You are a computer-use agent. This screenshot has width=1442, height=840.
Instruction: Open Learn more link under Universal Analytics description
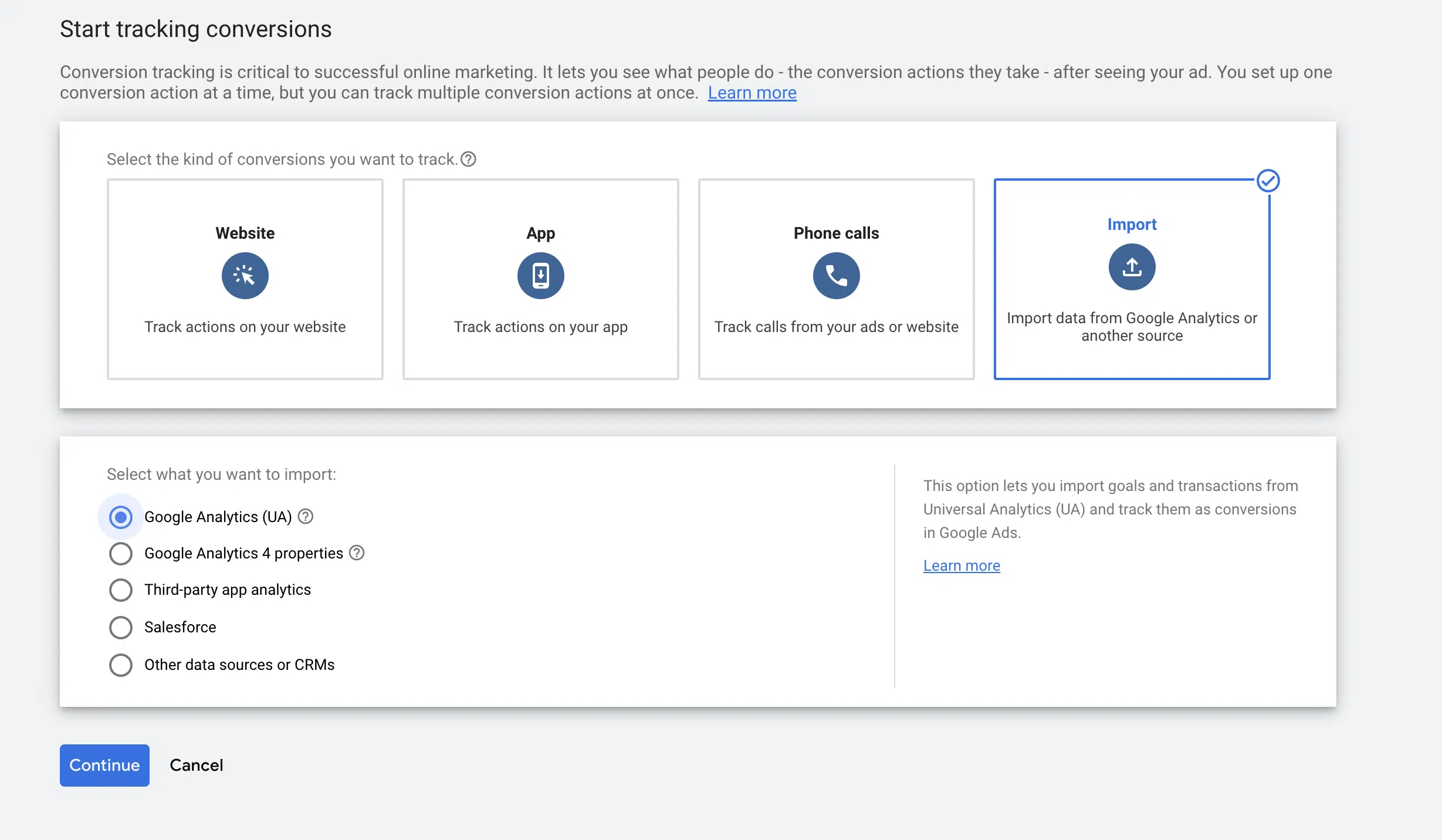tap(962, 565)
